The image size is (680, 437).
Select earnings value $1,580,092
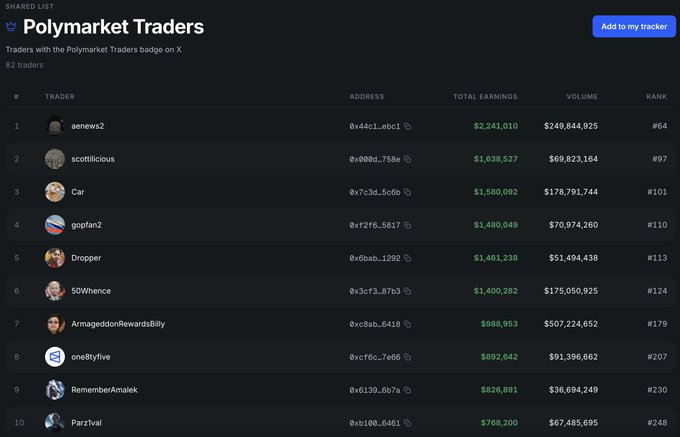[x=496, y=192]
